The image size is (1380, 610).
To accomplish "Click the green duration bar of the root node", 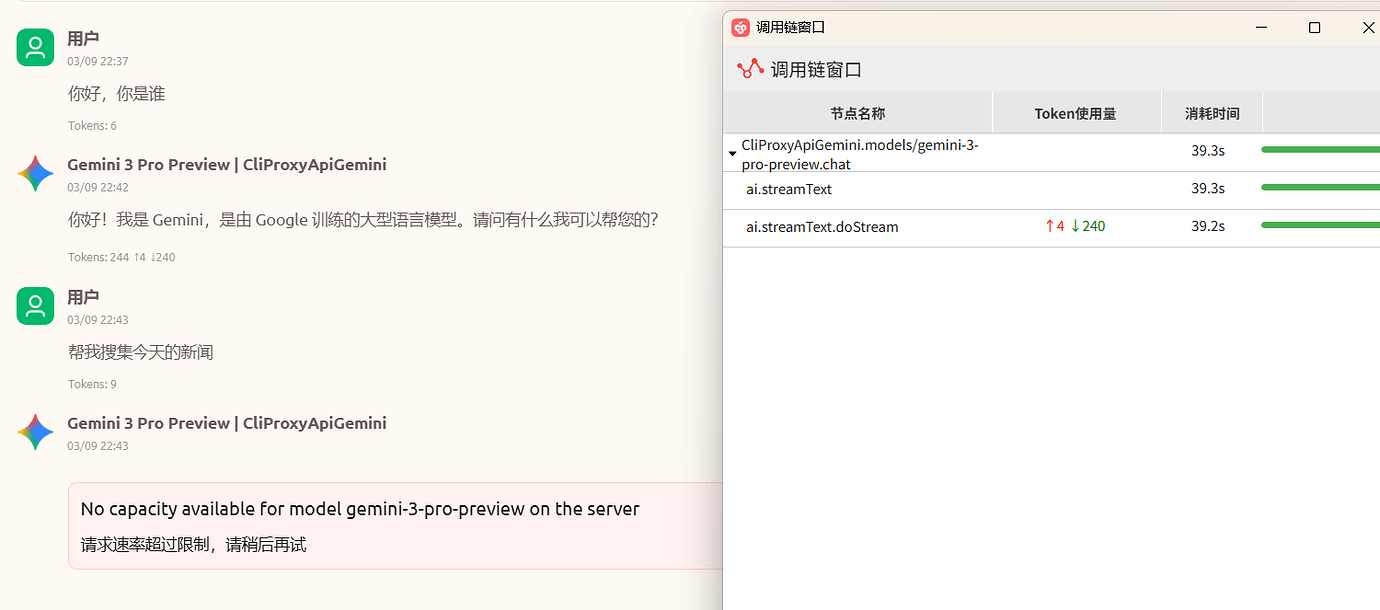I will pyautogui.click(x=1320, y=149).
